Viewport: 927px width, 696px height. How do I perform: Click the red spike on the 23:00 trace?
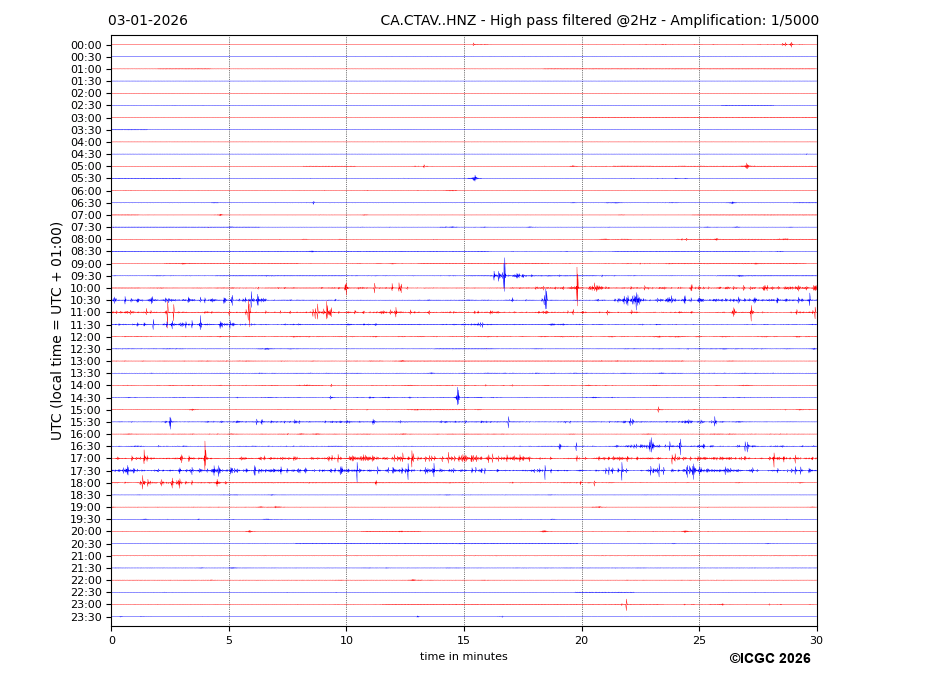(x=626, y=604)
